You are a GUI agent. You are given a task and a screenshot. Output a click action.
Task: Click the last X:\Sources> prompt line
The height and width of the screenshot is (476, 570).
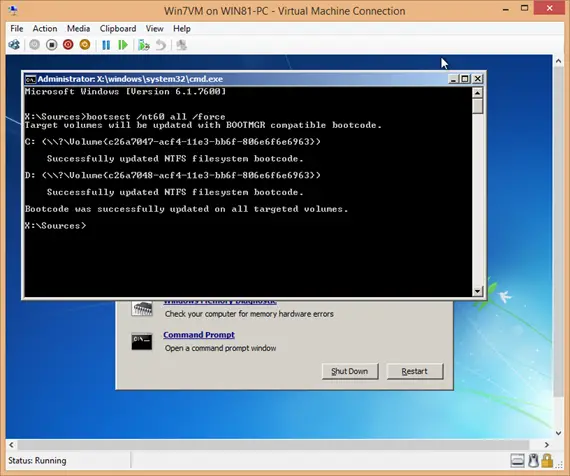pos(56,225)
